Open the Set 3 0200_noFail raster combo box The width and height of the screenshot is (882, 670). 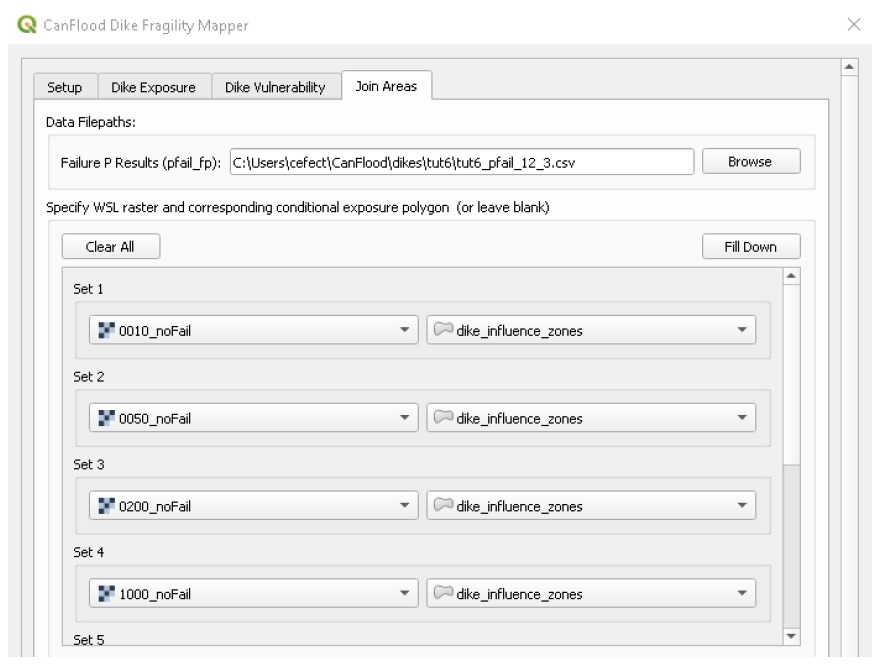coord(253,505)
